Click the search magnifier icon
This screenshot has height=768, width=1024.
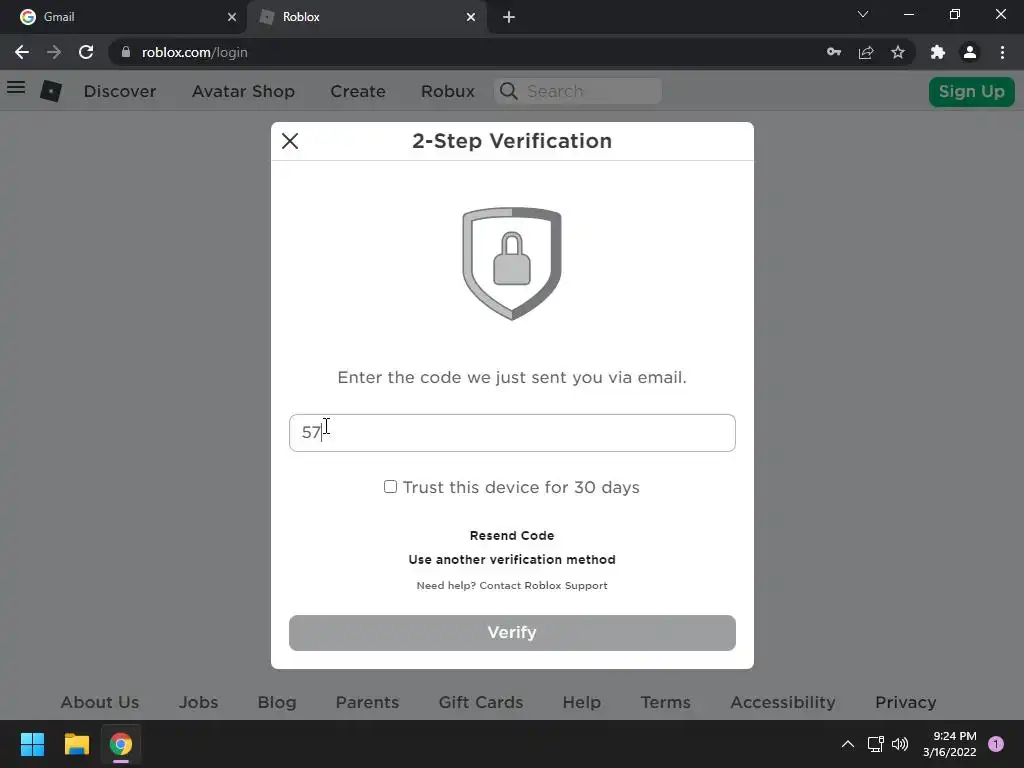point(509,91)
